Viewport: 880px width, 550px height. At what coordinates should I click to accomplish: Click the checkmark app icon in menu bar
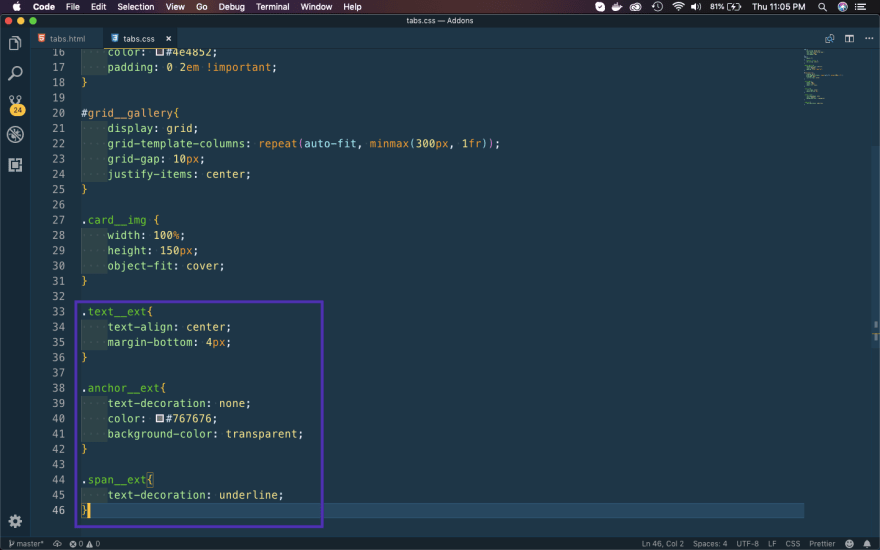coord(600,7)
